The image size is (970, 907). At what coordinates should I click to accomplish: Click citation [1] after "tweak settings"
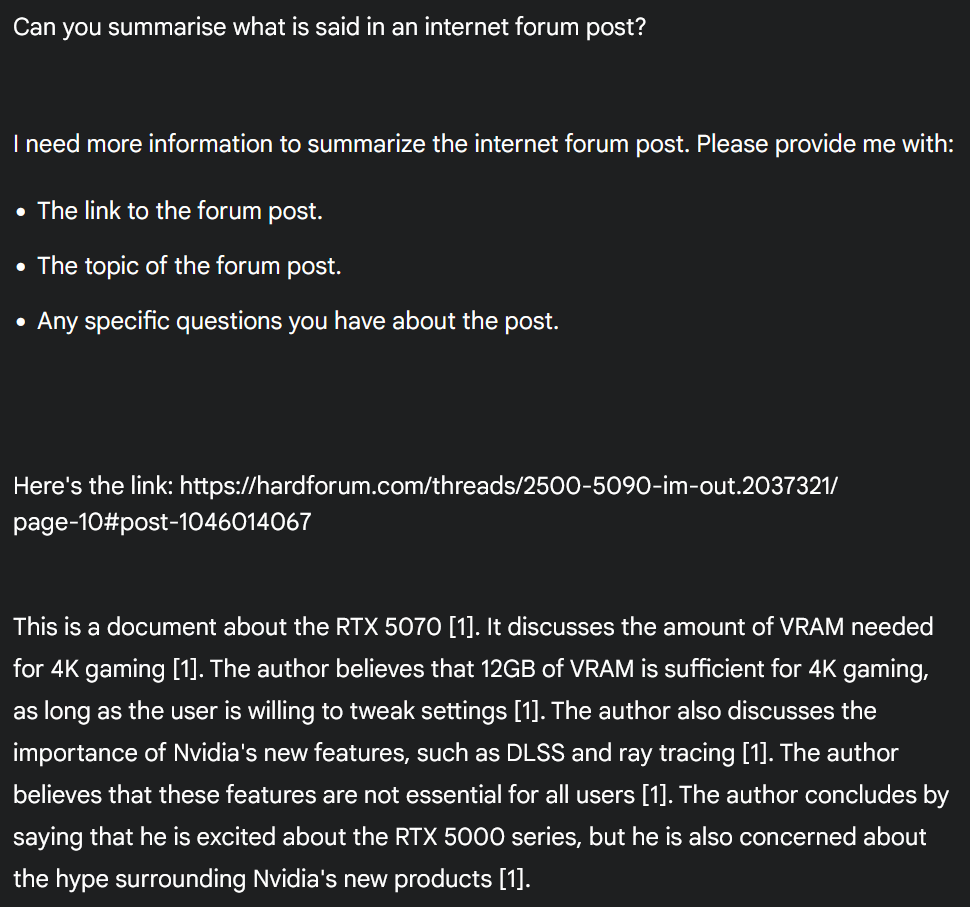[x=527, y=711]
